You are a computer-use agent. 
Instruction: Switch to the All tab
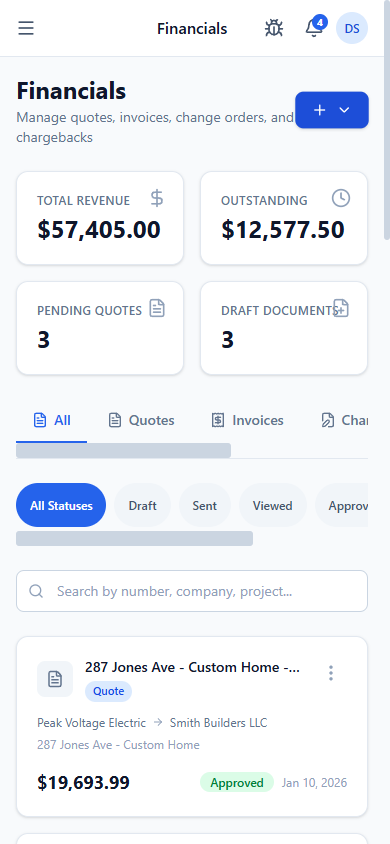(x=52, y=420)
